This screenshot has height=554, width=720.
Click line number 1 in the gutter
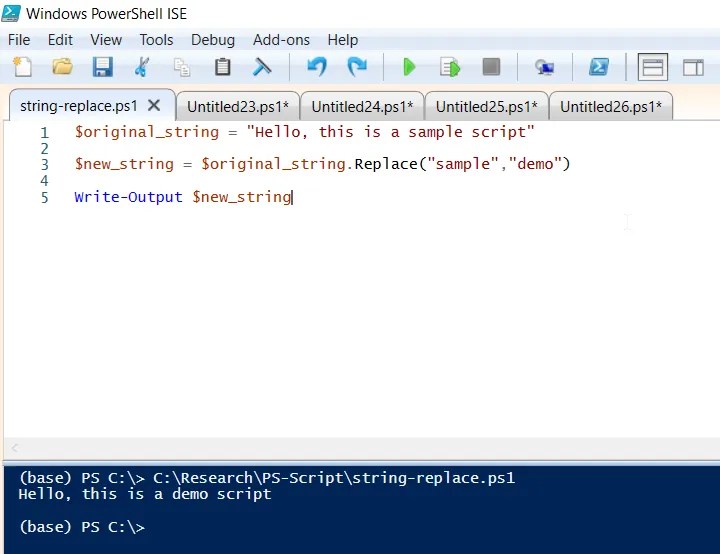pos(44,133)
